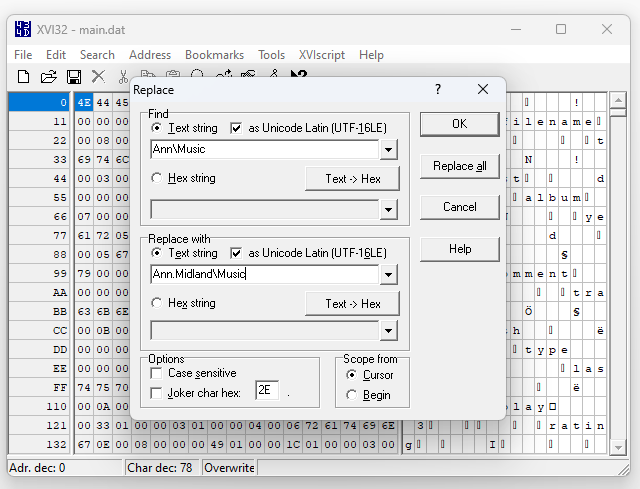Screen dimensions: 640x489
Task: Click the XVI32 app icon in the title bar
Action: coord(22,29)
